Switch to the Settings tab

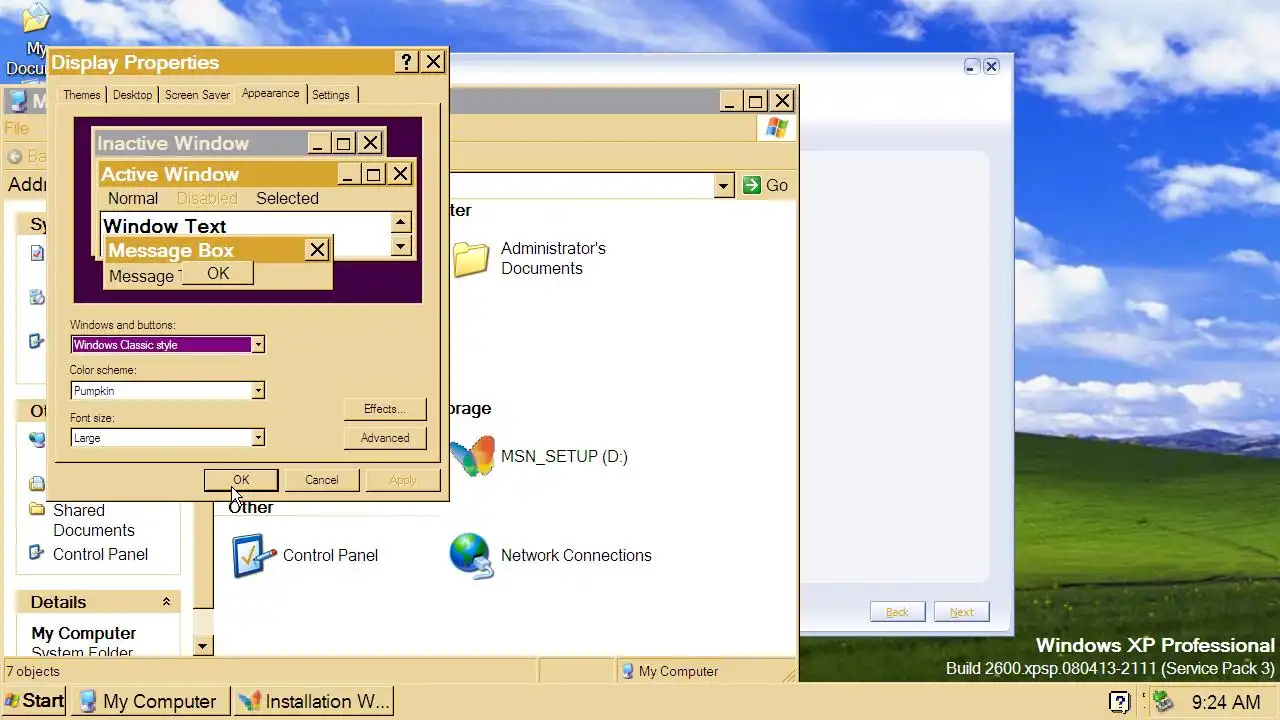click(x=331, y=95)
